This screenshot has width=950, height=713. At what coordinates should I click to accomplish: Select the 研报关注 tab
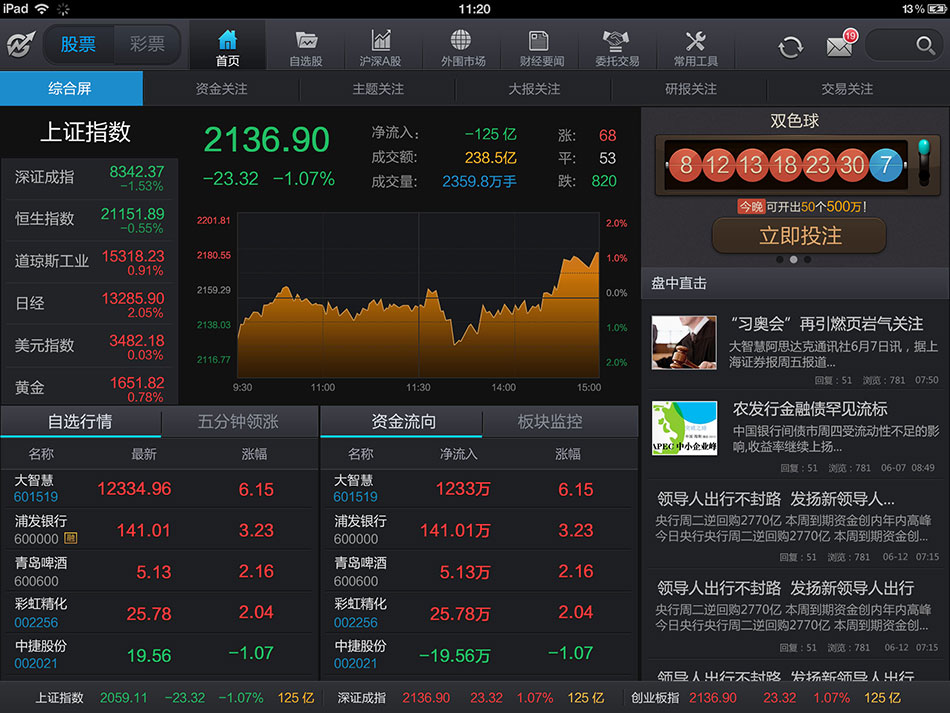click(690, 88)
